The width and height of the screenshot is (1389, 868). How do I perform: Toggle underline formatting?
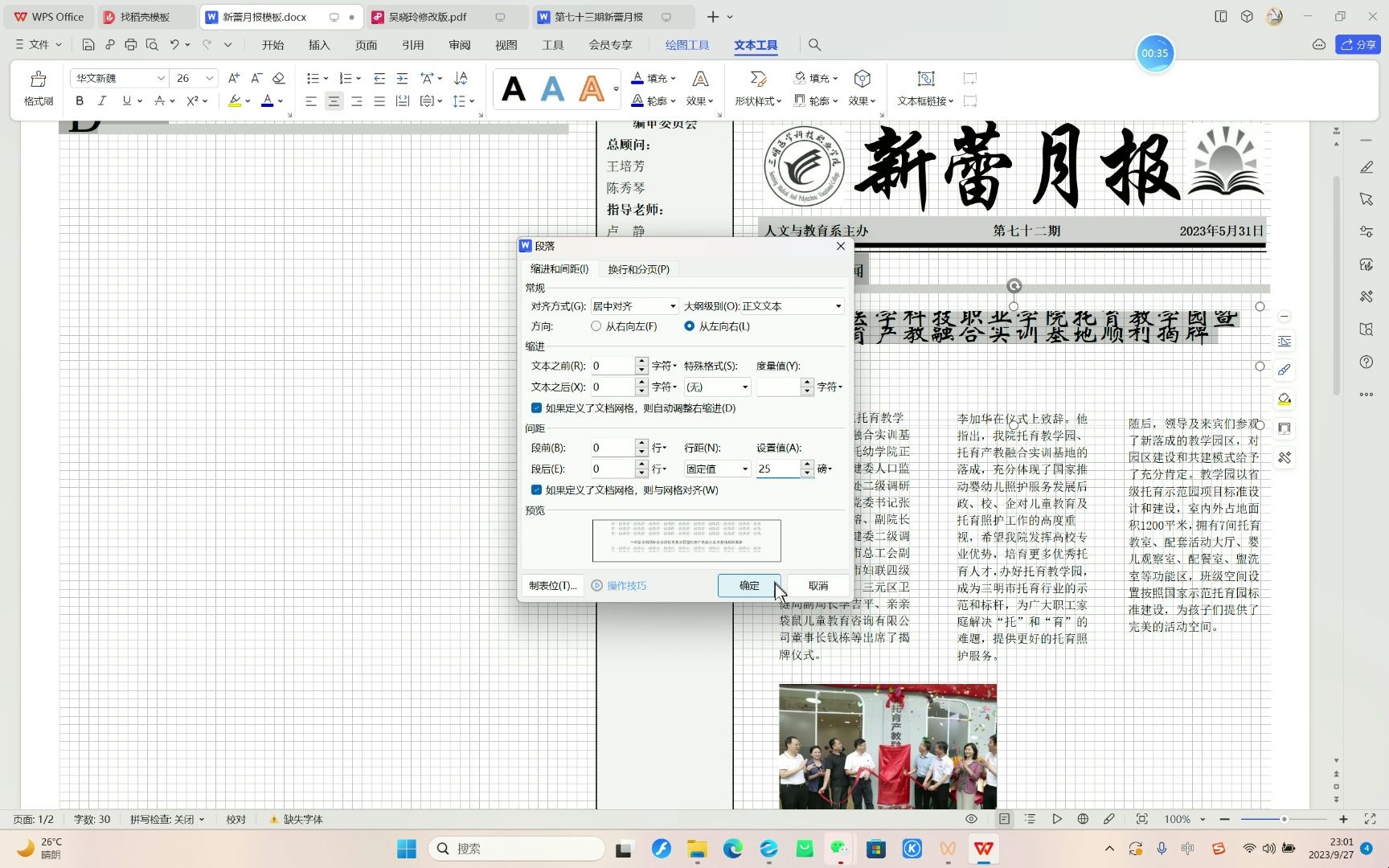pyautogui.click(x=126, y=100)
